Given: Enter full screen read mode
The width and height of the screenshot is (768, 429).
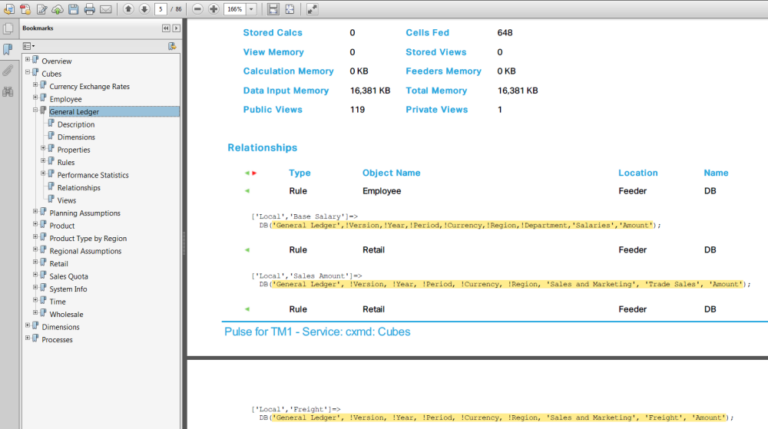Looking at the screenshot, I should (x=312, y=9).
